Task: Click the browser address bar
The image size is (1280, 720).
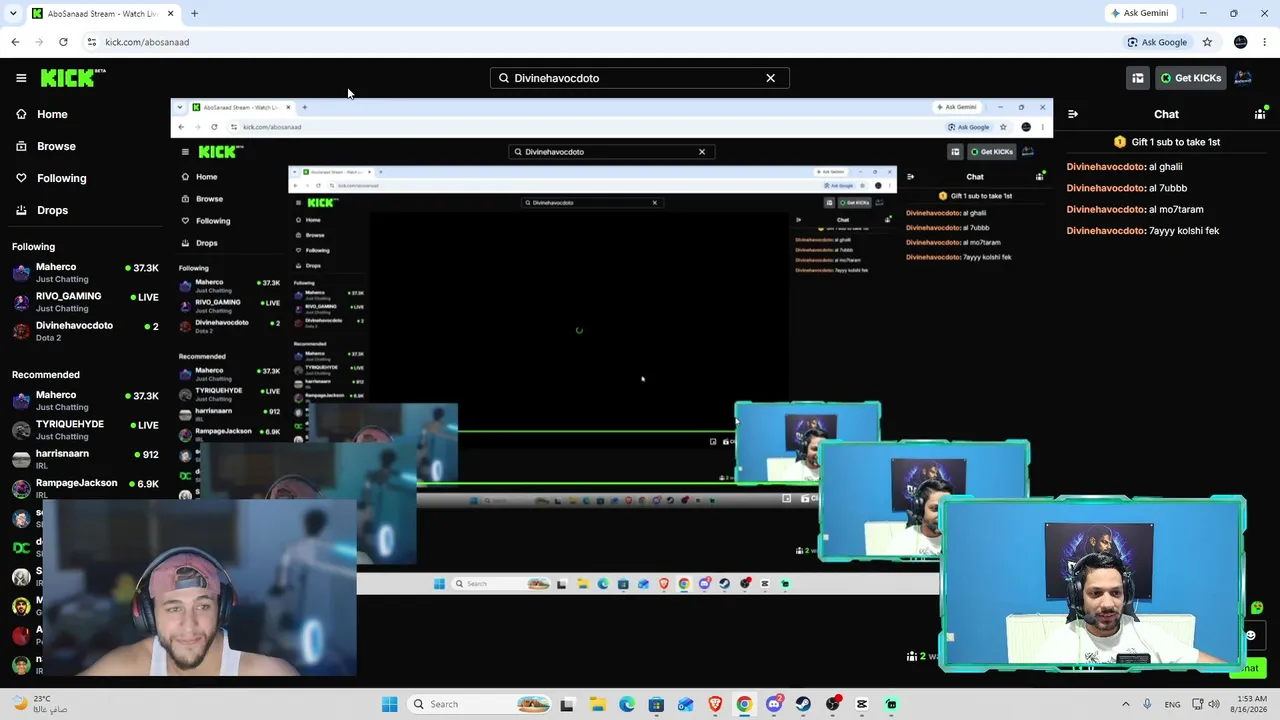Action: coord(600,42)
